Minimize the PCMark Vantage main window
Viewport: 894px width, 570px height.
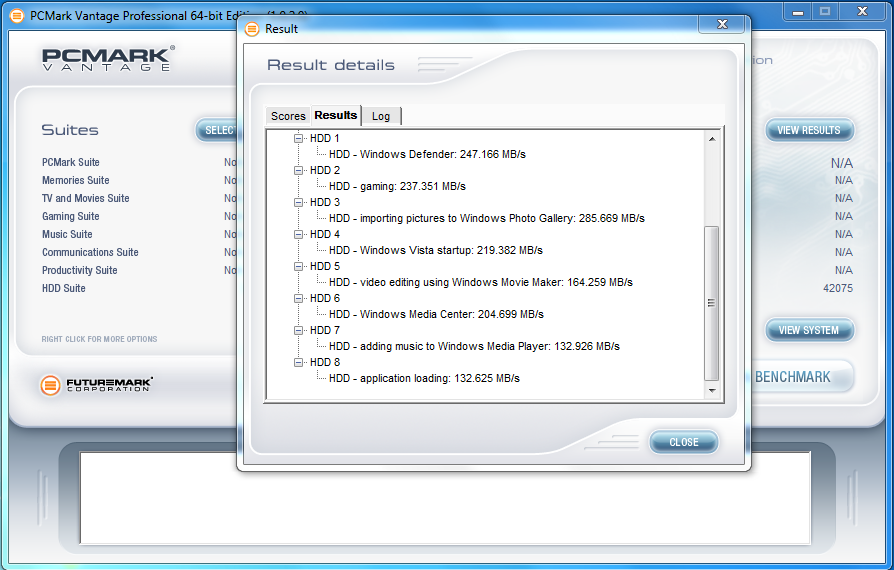pyautogui.click(x=797, y=12)
